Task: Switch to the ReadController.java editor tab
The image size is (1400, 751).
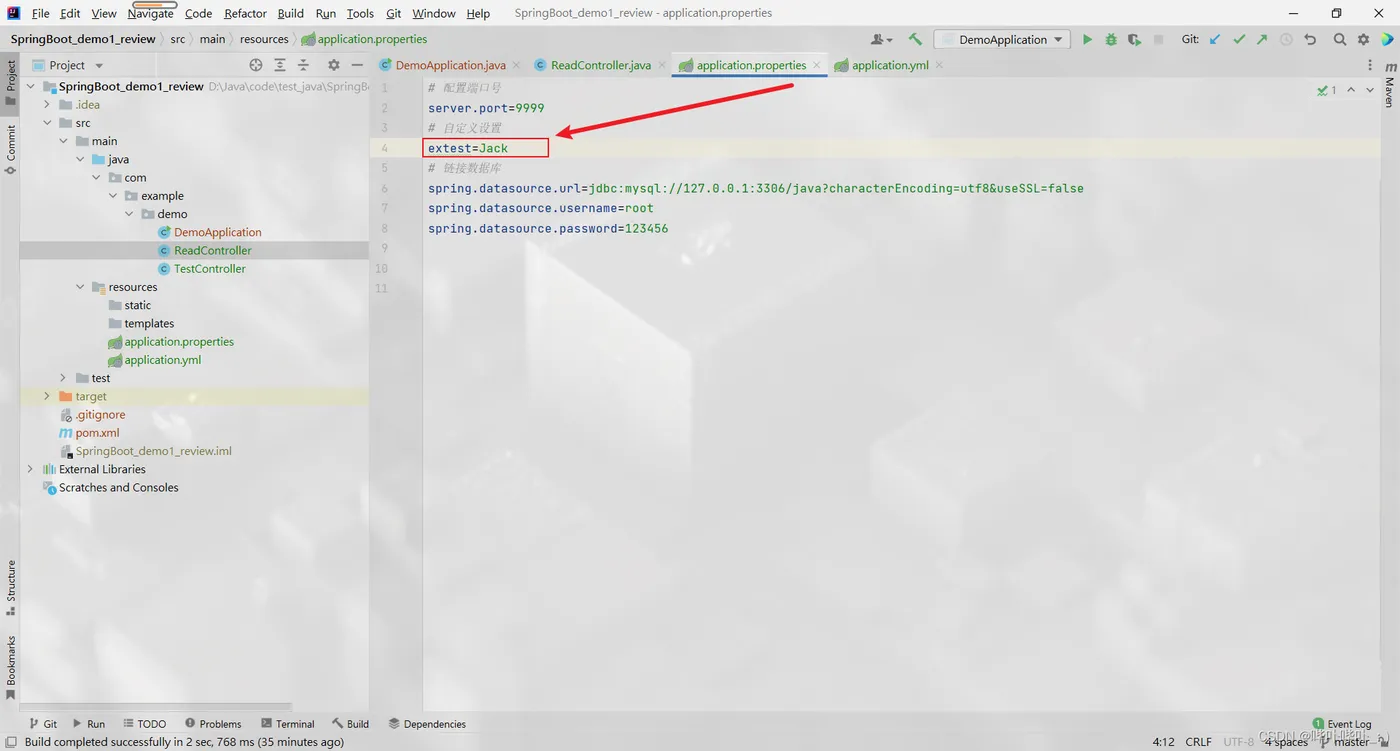Action: (600, 65)
